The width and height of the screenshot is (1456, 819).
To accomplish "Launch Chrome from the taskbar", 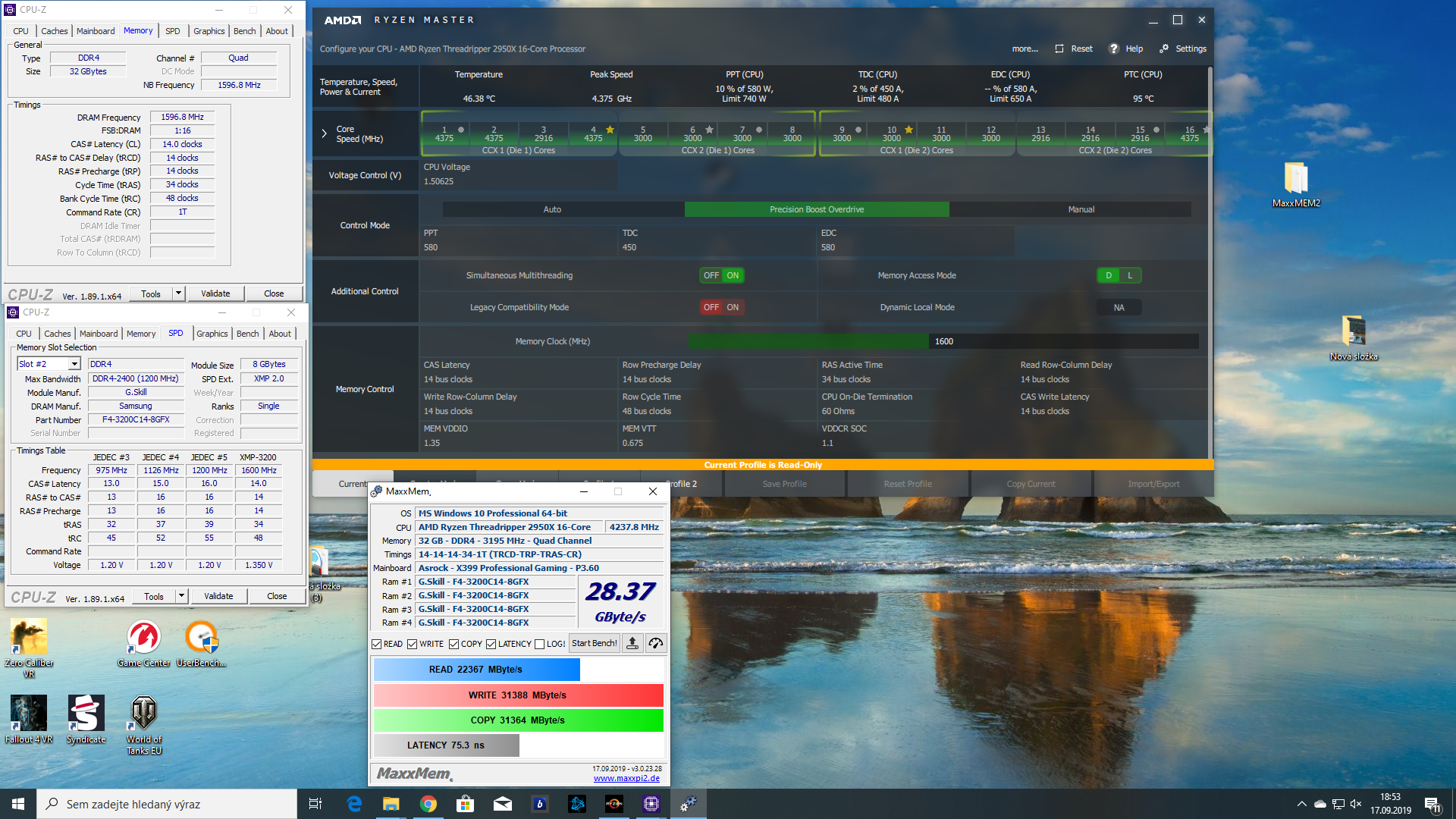I will (x=428, y=804).
